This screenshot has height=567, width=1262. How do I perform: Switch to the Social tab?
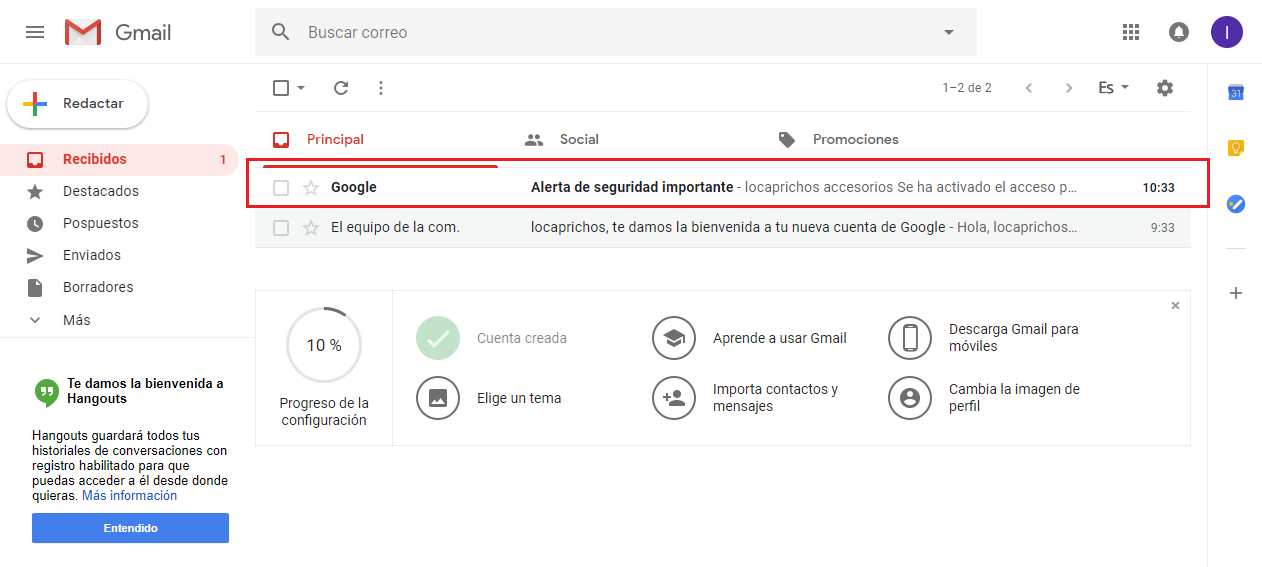(x=579, y=139)
